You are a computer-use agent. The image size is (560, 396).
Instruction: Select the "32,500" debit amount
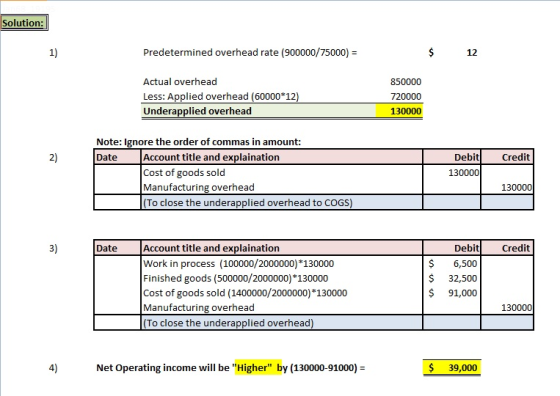[x=463, y=278]
